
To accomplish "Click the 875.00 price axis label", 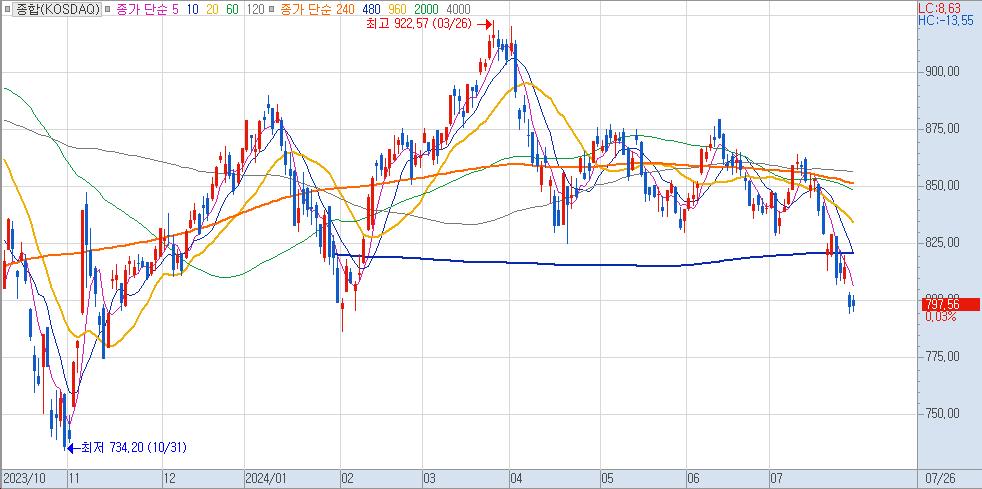I will [942, 128].
